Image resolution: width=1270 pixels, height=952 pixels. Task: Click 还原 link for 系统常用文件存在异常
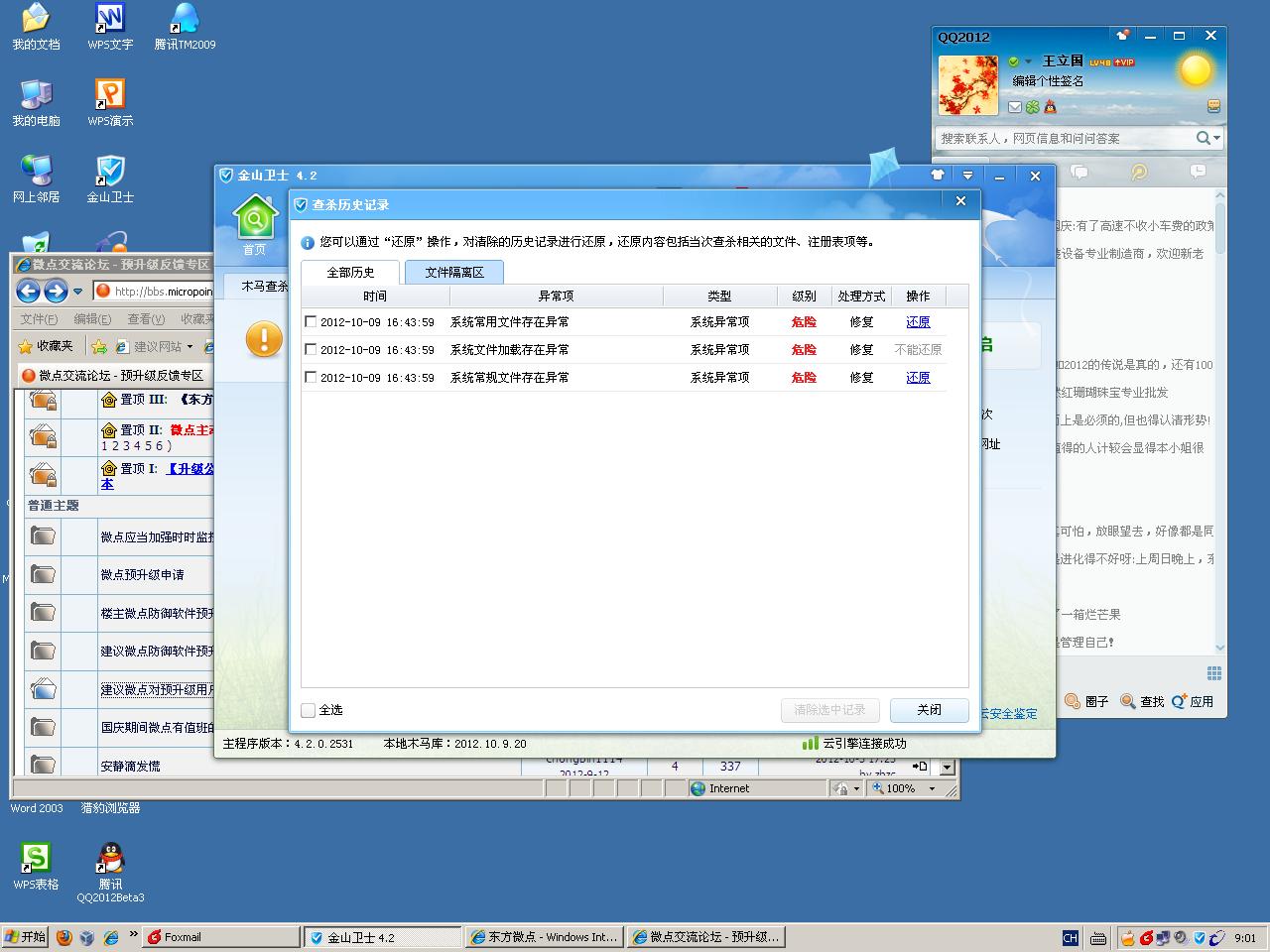(x=918, y=321)
